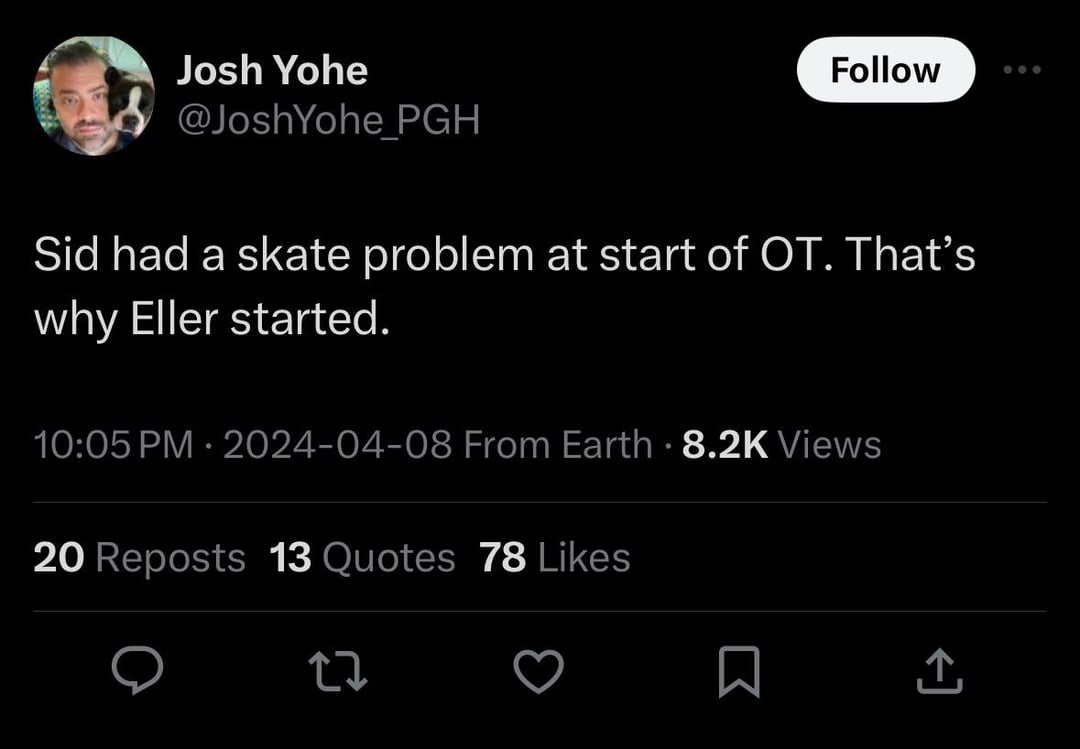Show the 13 Quotes
Image resolution: width=1080 pixels, height=749 pixels.
362,558
